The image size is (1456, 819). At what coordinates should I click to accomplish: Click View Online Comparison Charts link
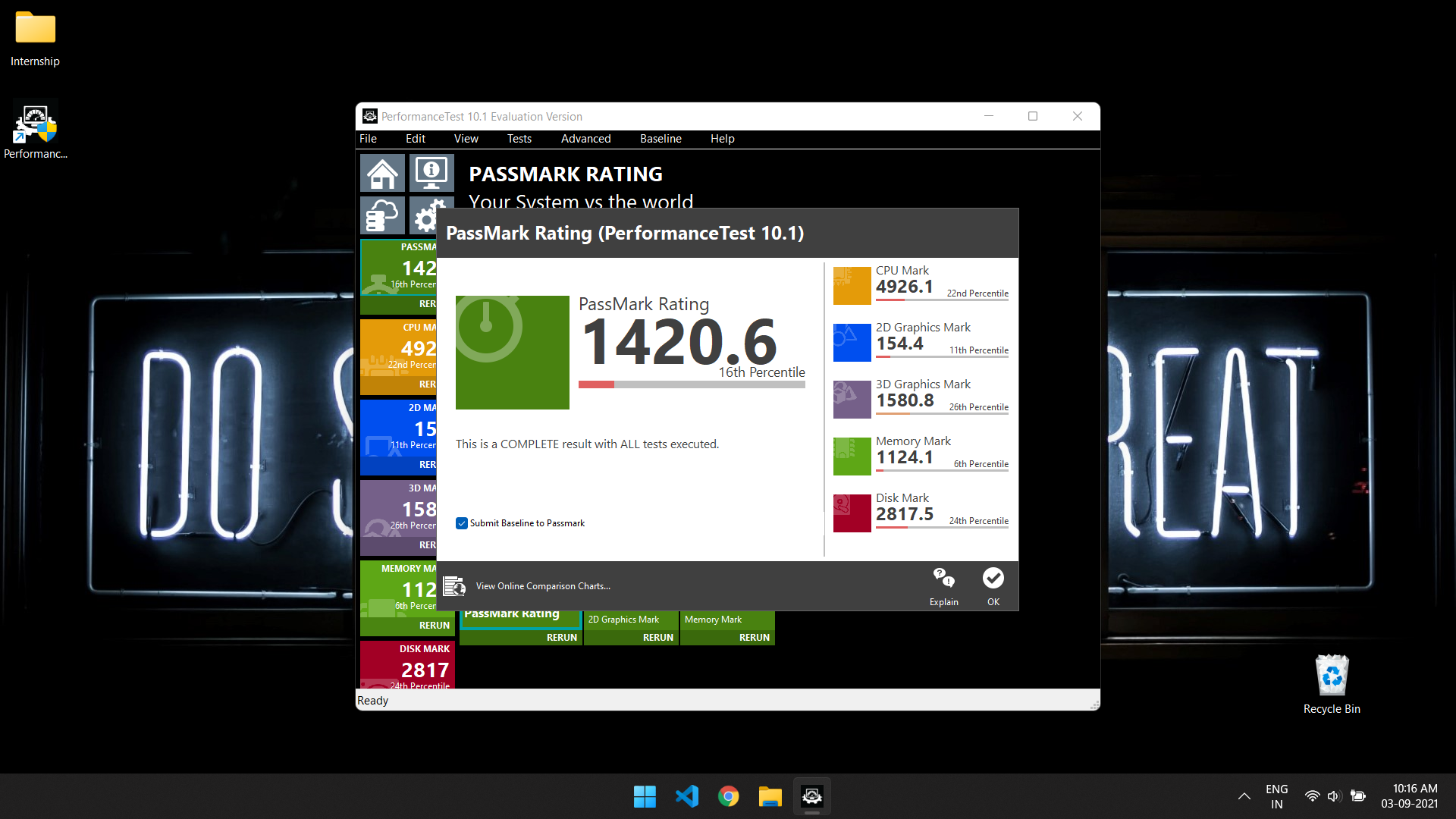tap(542, 586)
